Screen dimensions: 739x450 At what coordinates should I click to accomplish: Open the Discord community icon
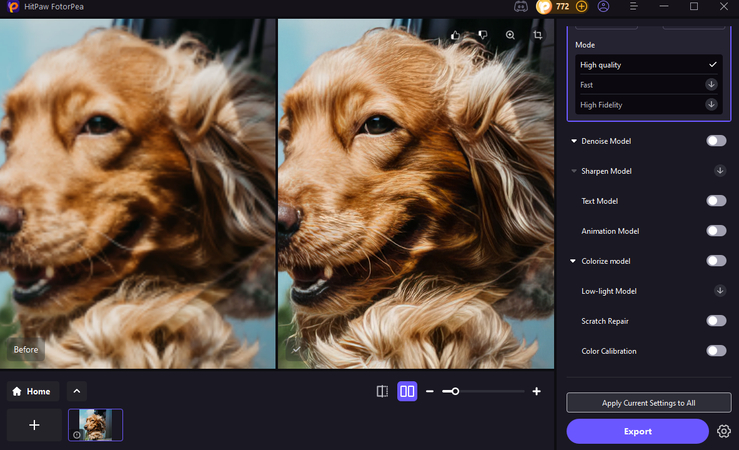click(x=521, y=7)
